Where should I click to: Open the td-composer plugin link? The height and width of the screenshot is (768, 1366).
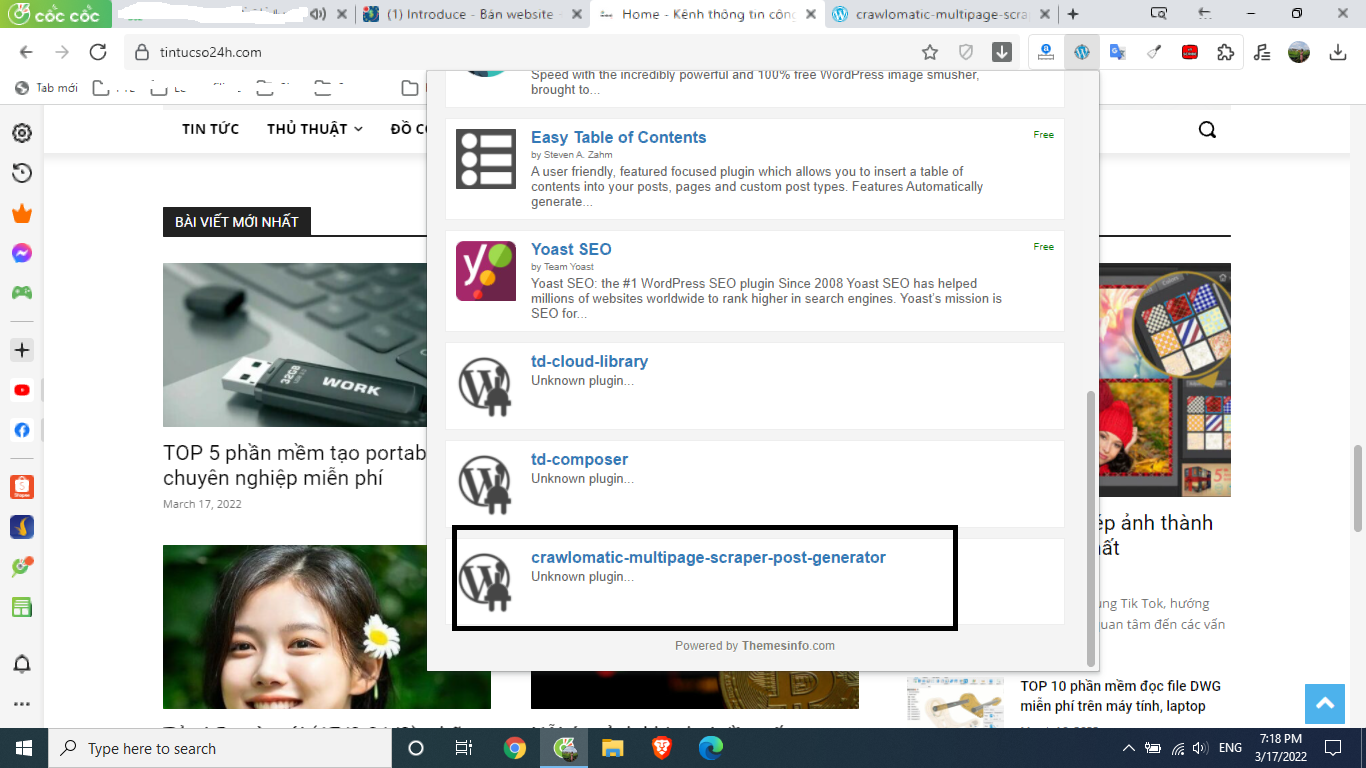[579, 459]
